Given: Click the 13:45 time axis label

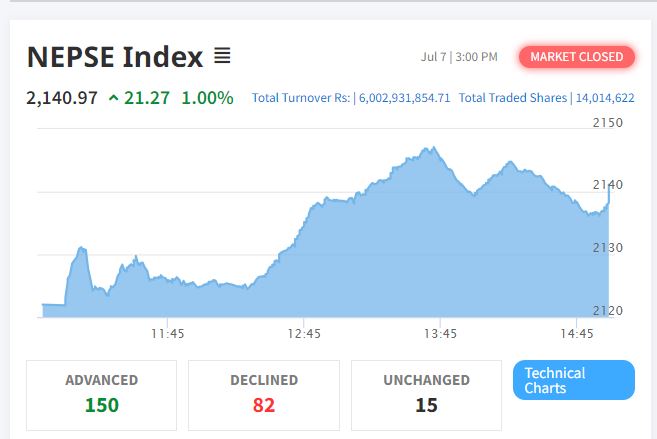Looking at the screenshot, I should [440, 333].
